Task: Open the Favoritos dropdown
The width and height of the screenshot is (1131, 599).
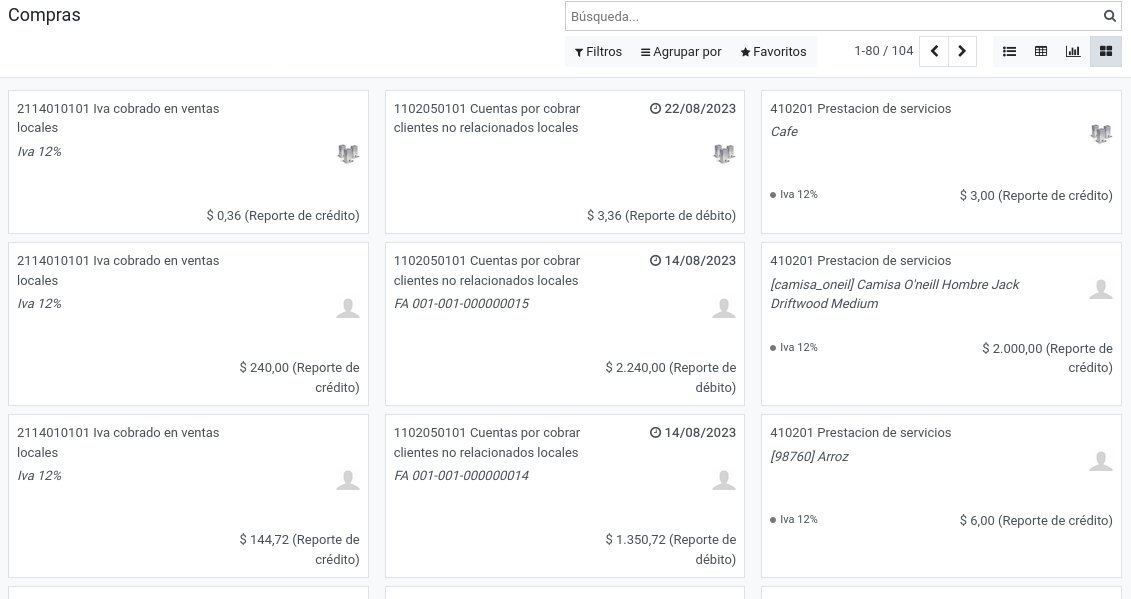Action: pos(773,52)
